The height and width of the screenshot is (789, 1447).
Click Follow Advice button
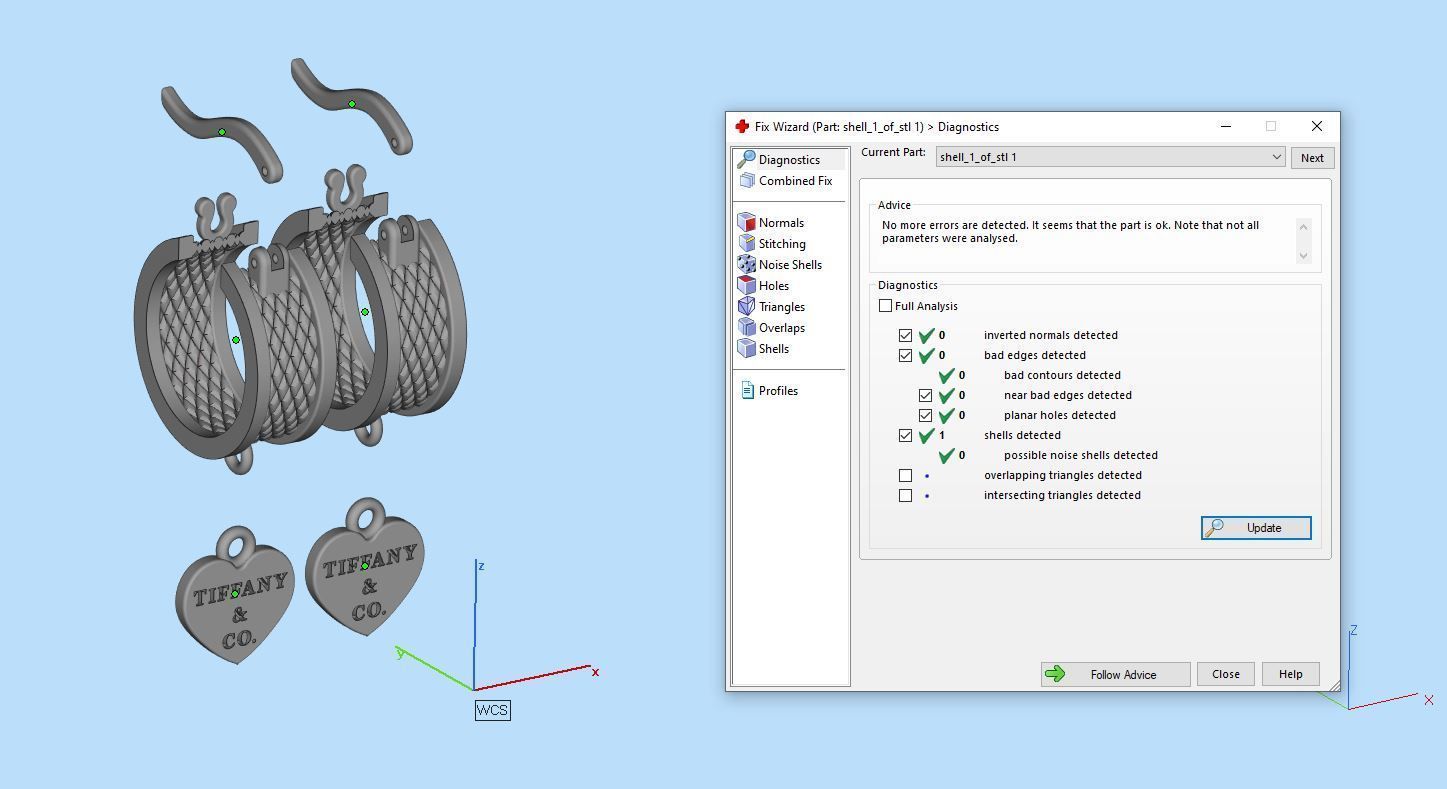[1116, 674]
